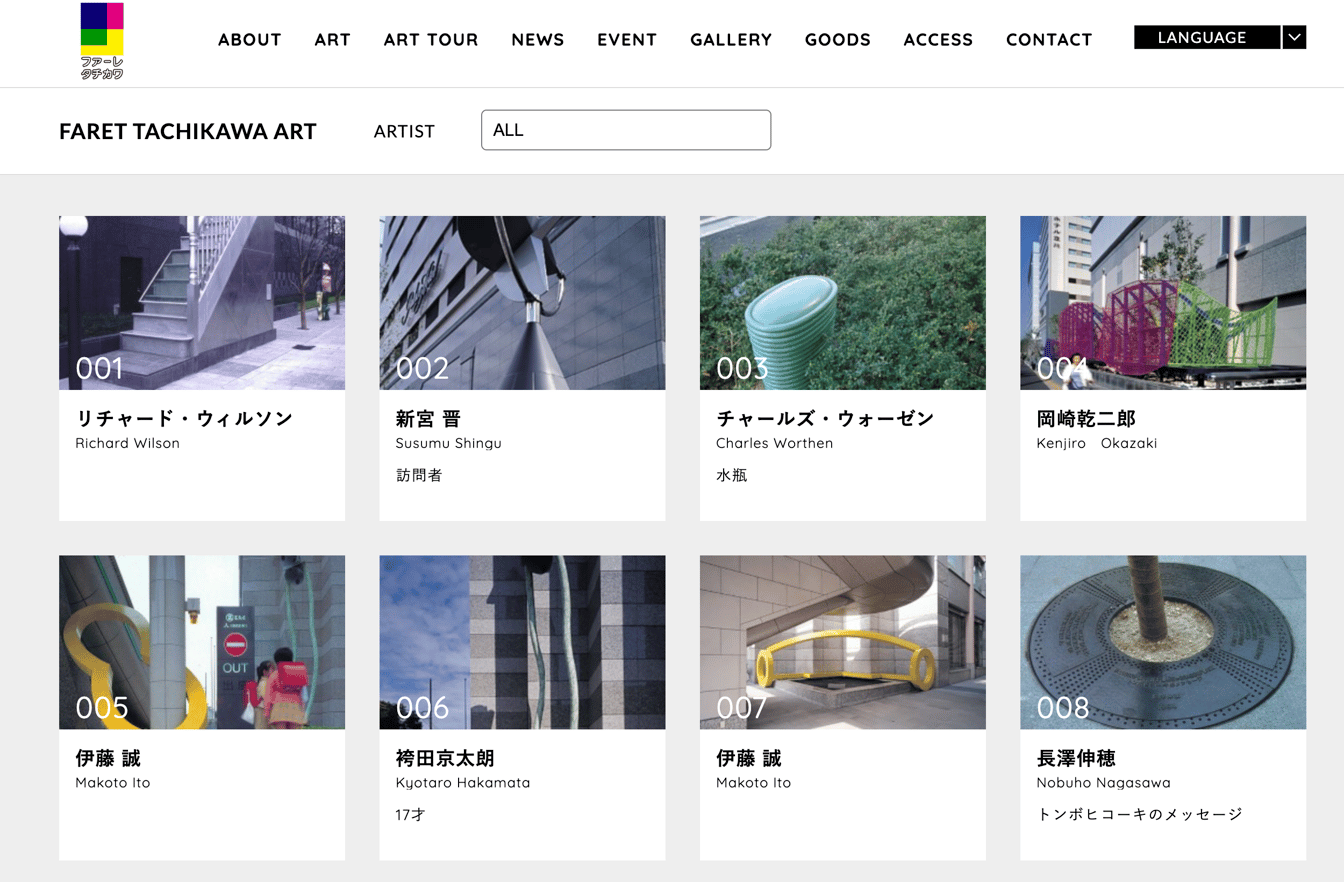This screenshot has width=1344, height=882.
Task: Select artwork 008 tree grate image
Action: pyautogui.click(x=1162, y=642)
